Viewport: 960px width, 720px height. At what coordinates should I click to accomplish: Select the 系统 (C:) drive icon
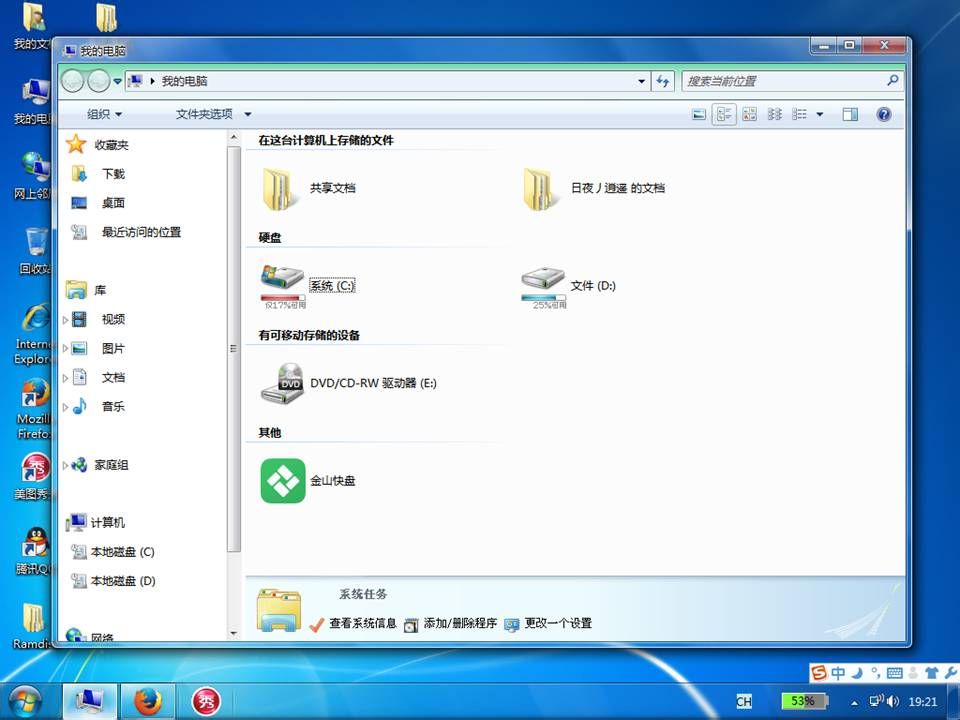[x=282, y=277]
